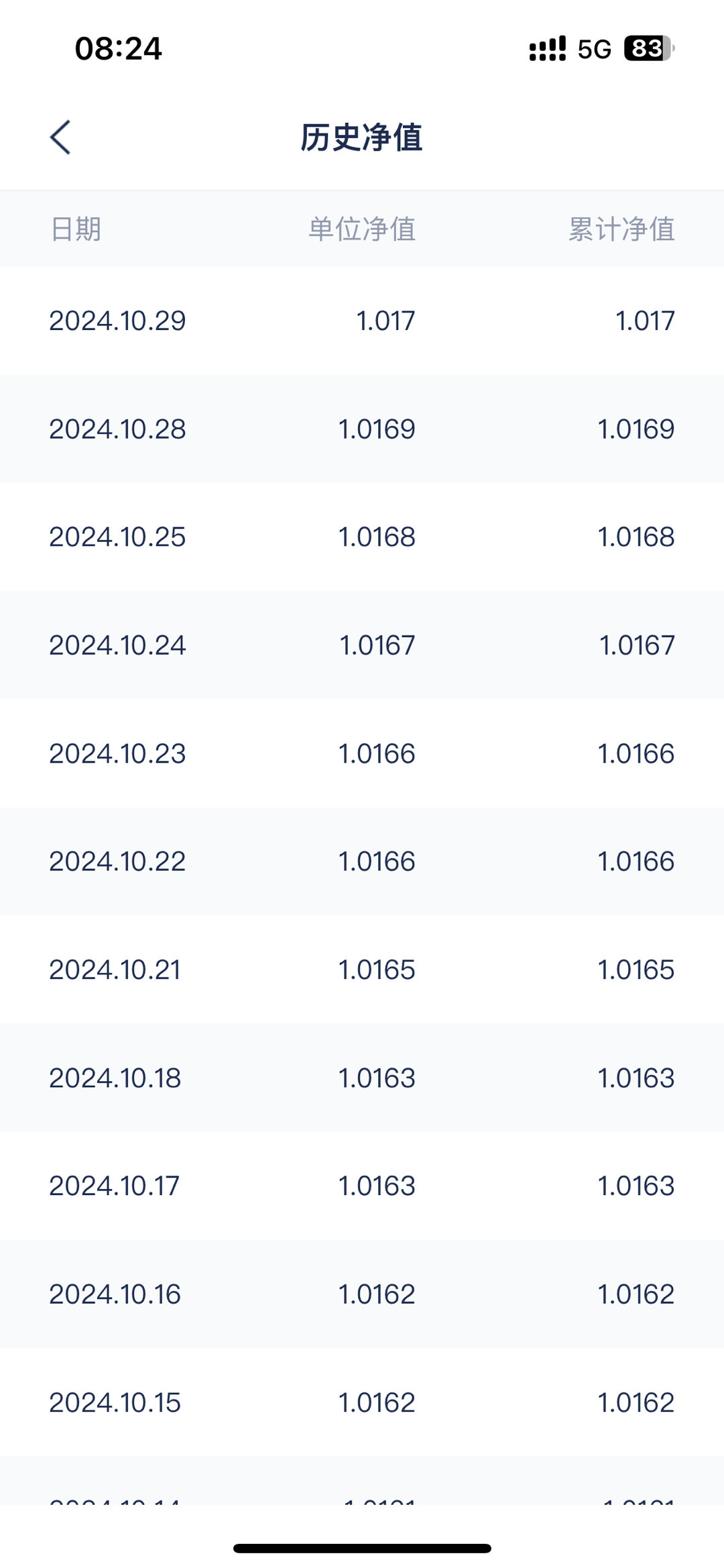The image size is (724, 1568).
Task: Tap the 08:24 clock in the status bar
Action: pyautogui.click(x=119, y=49)
